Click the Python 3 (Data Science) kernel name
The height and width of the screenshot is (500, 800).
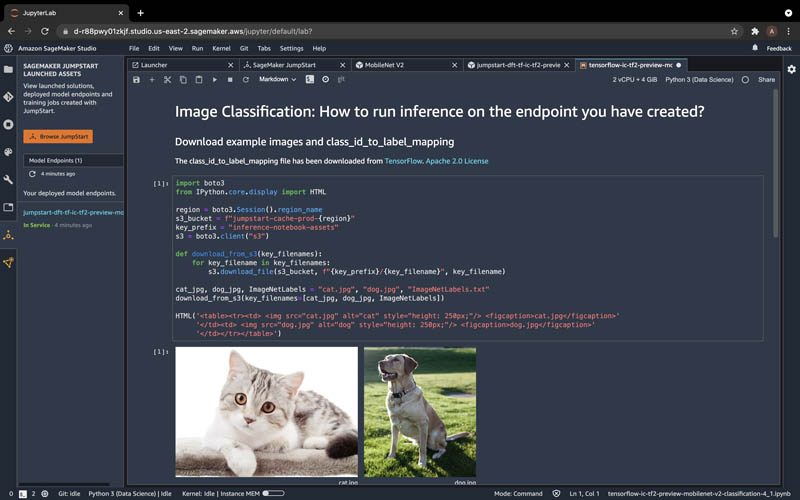click(699, 80)
